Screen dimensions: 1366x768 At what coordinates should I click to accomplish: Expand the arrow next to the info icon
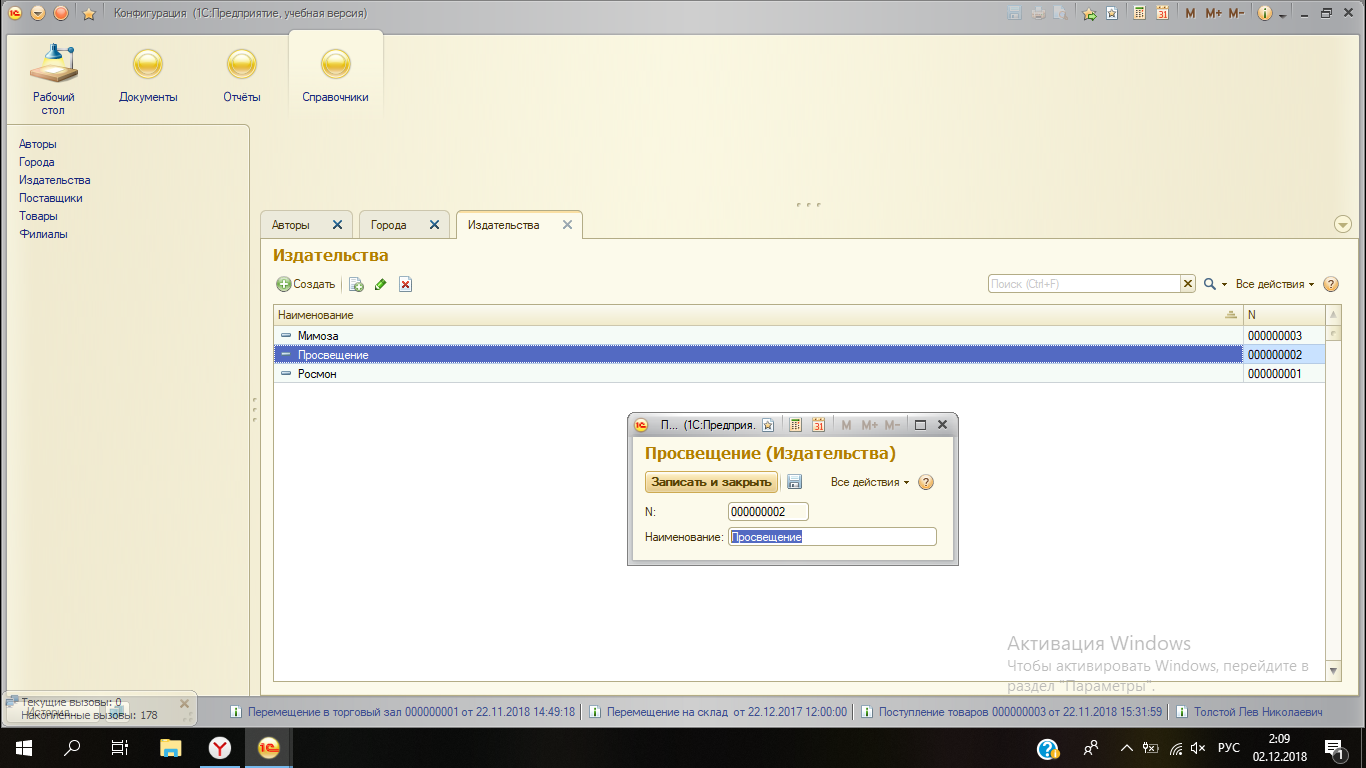1281,14
